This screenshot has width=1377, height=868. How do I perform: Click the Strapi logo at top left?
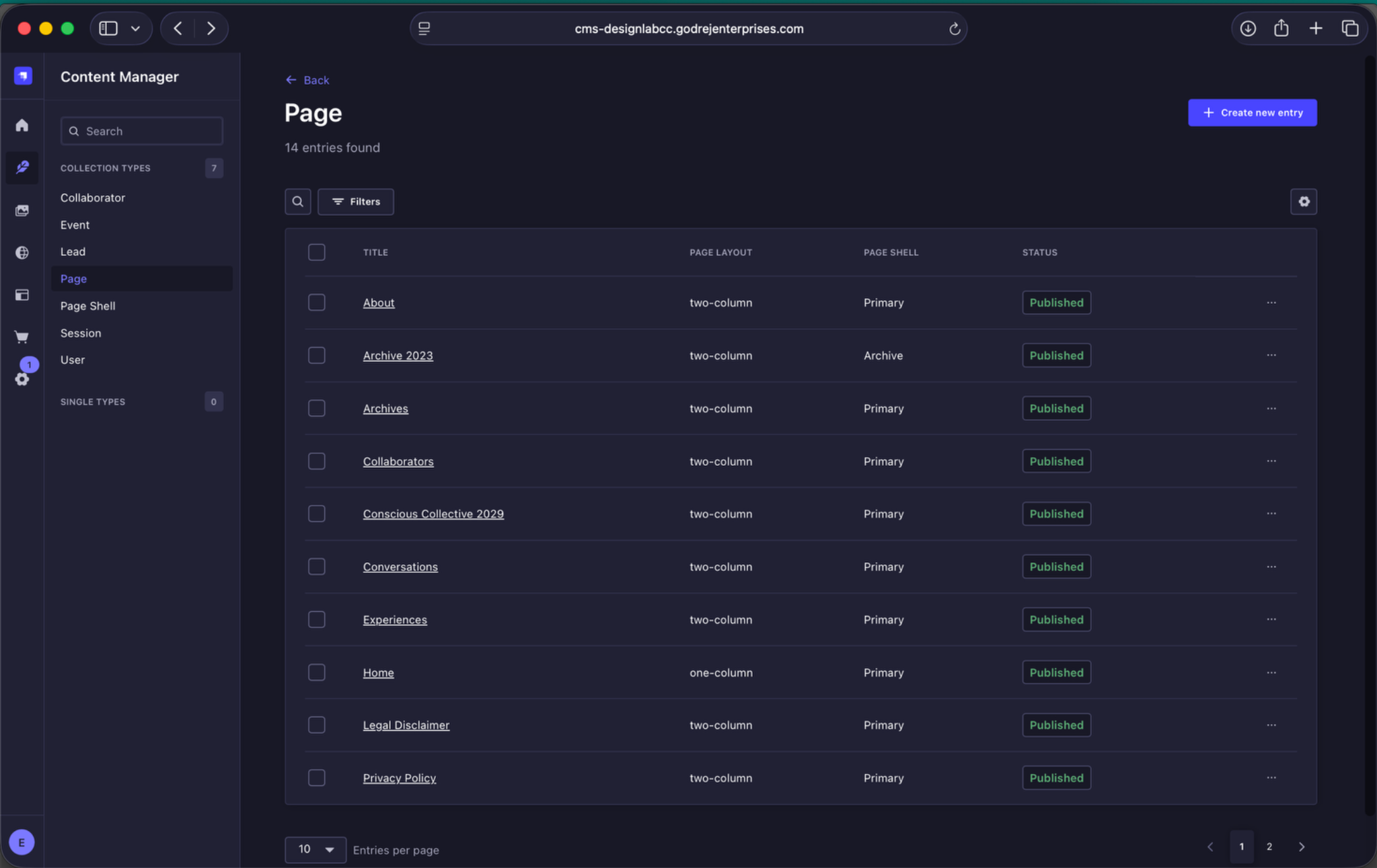click(x=23, y=75)
